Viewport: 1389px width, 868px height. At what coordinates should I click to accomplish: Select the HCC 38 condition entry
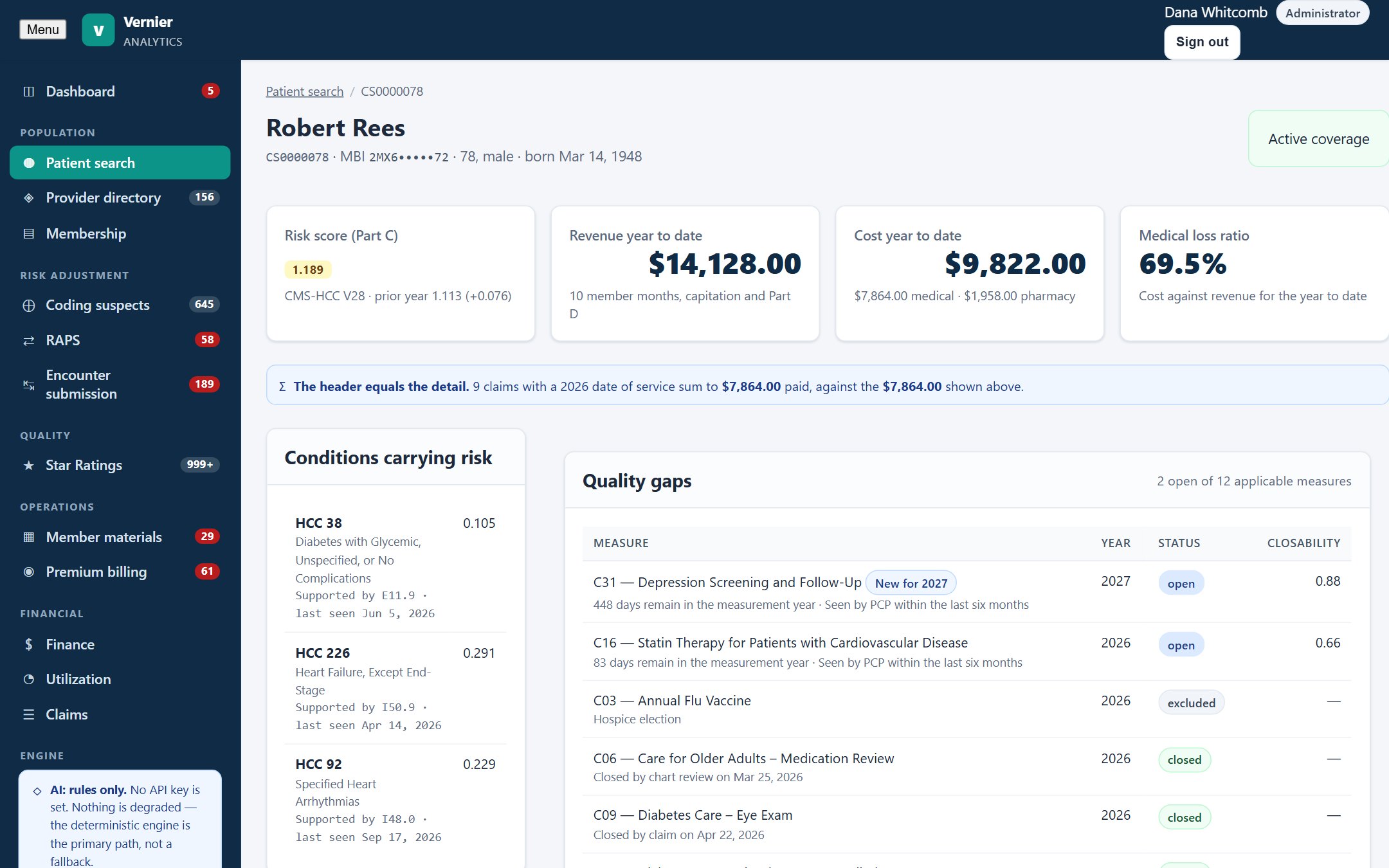click(395, 568)
